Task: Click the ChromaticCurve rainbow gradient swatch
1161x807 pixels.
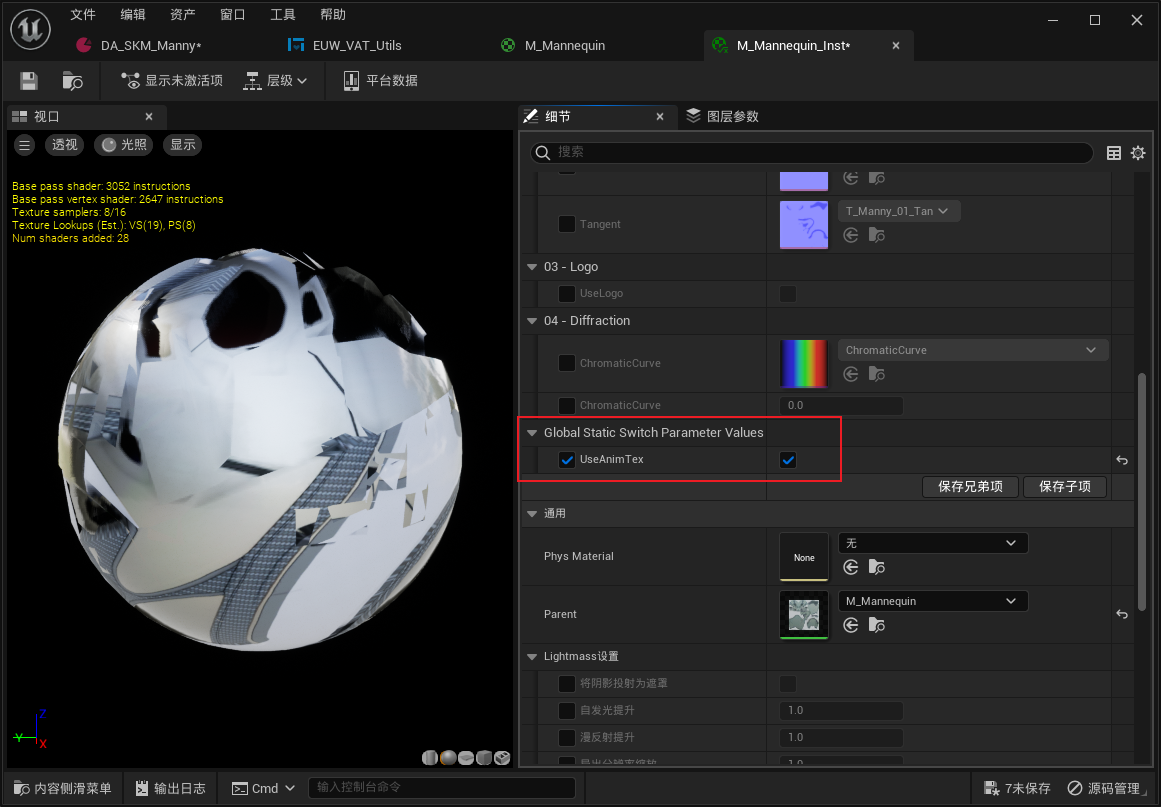Action: point(803,363)
